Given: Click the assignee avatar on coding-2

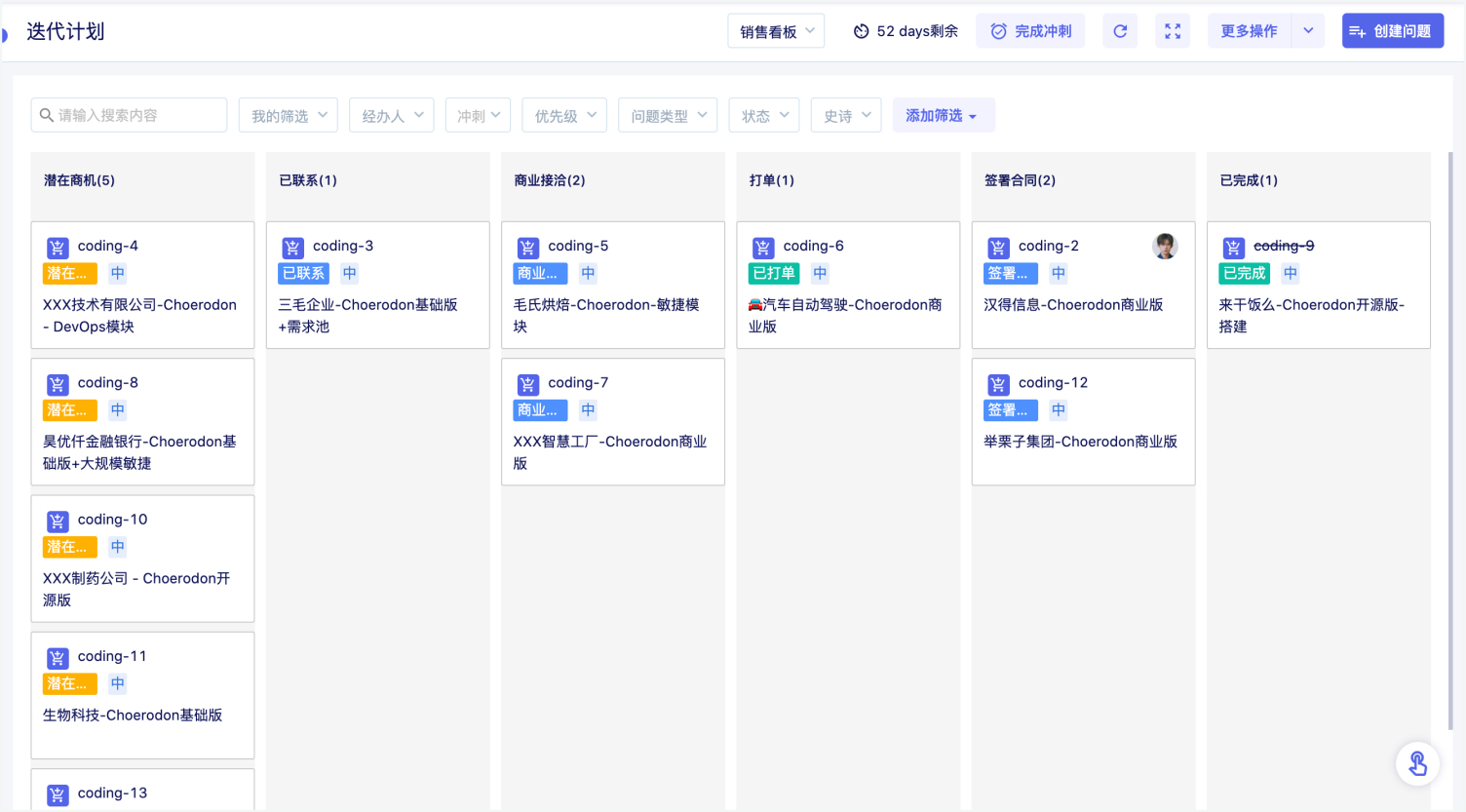Looking at the screenshot, I should (1165, 247).
